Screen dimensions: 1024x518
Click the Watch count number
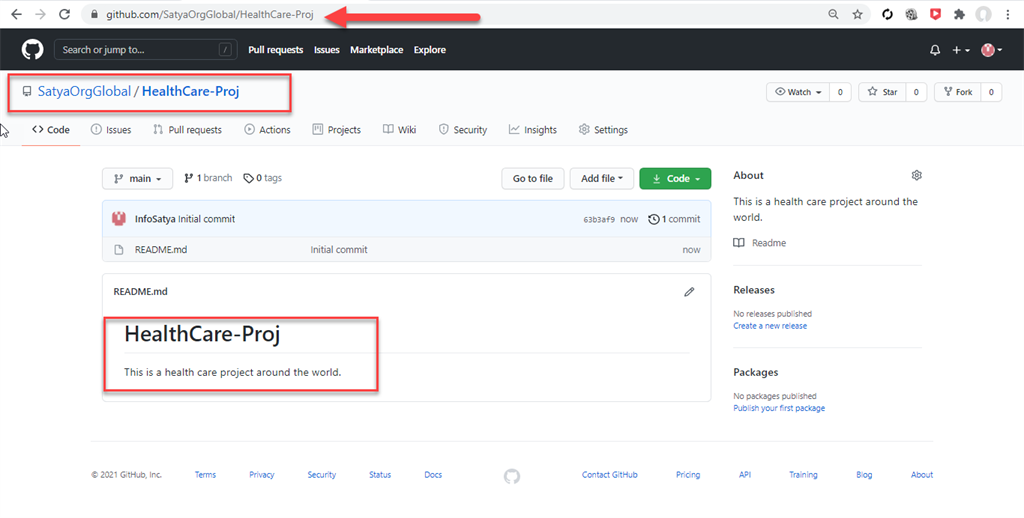pos(840,92)
